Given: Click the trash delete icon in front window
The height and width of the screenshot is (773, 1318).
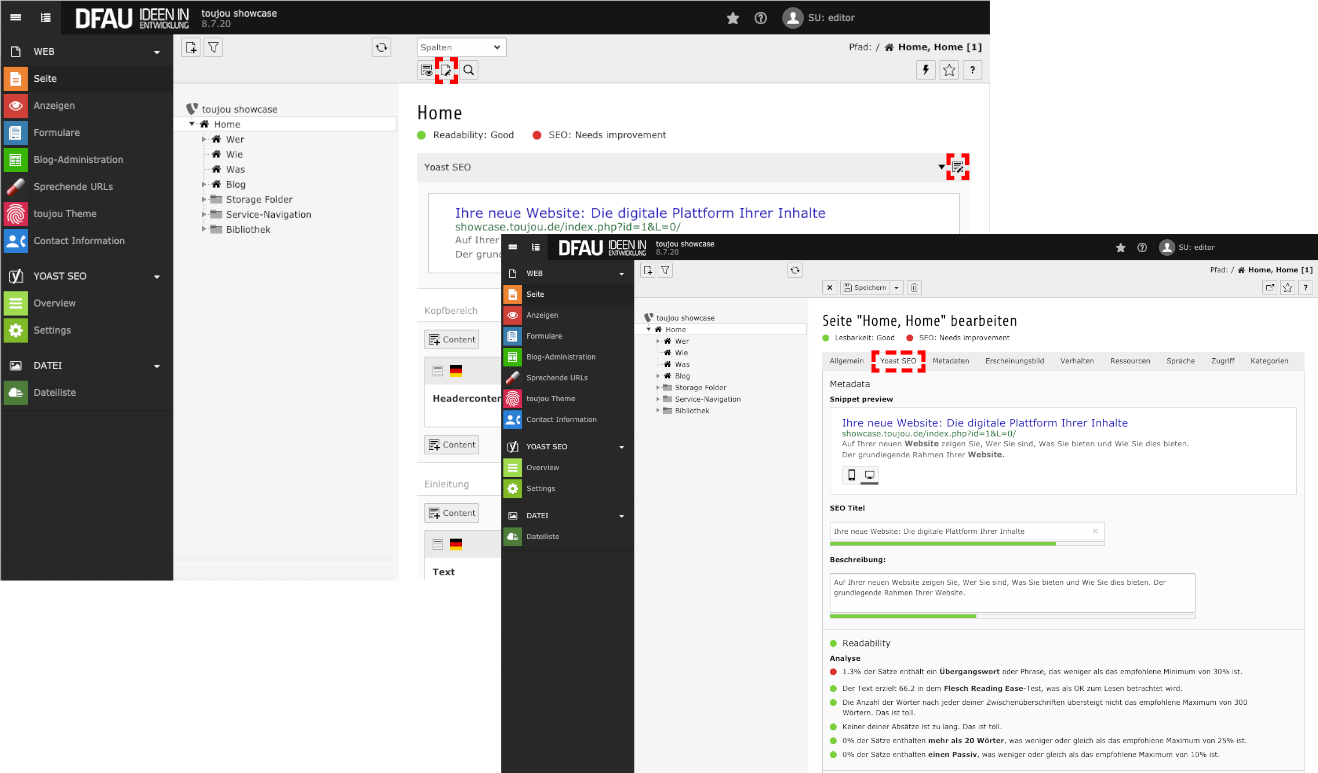Looking at the screenshot, I should point(914,287).
